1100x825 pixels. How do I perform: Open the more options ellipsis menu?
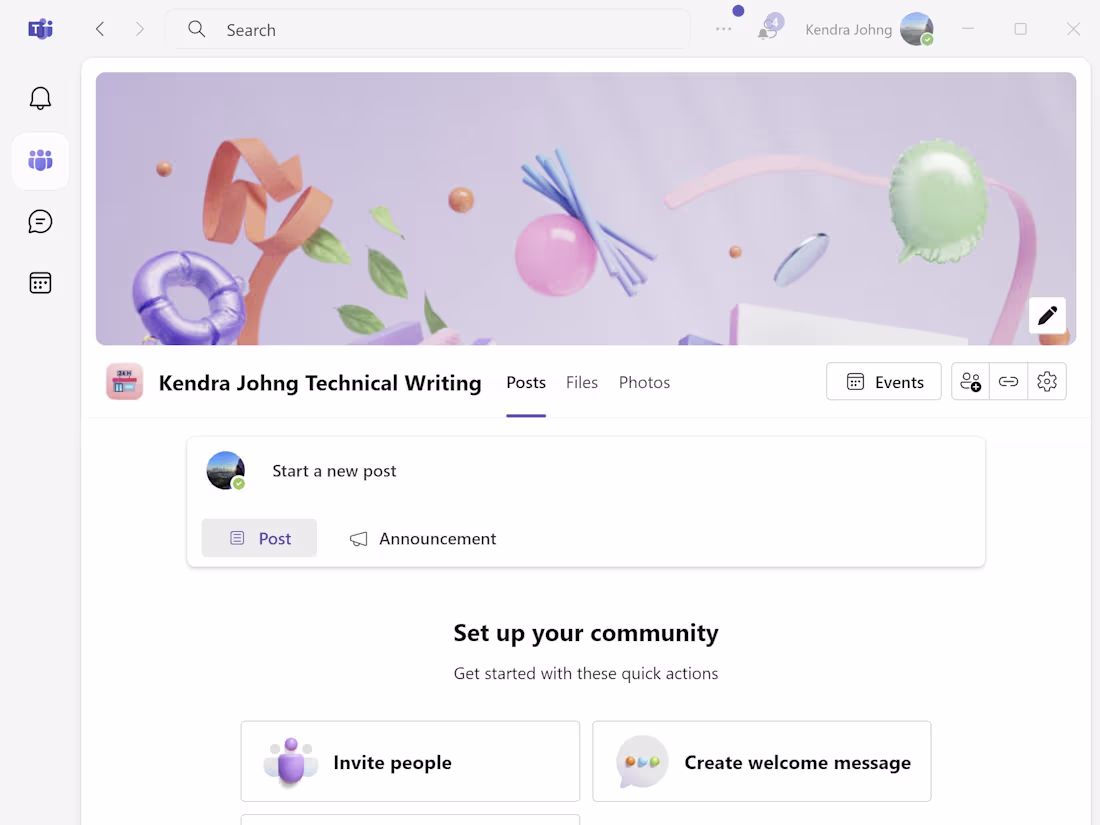click(724, 29)
